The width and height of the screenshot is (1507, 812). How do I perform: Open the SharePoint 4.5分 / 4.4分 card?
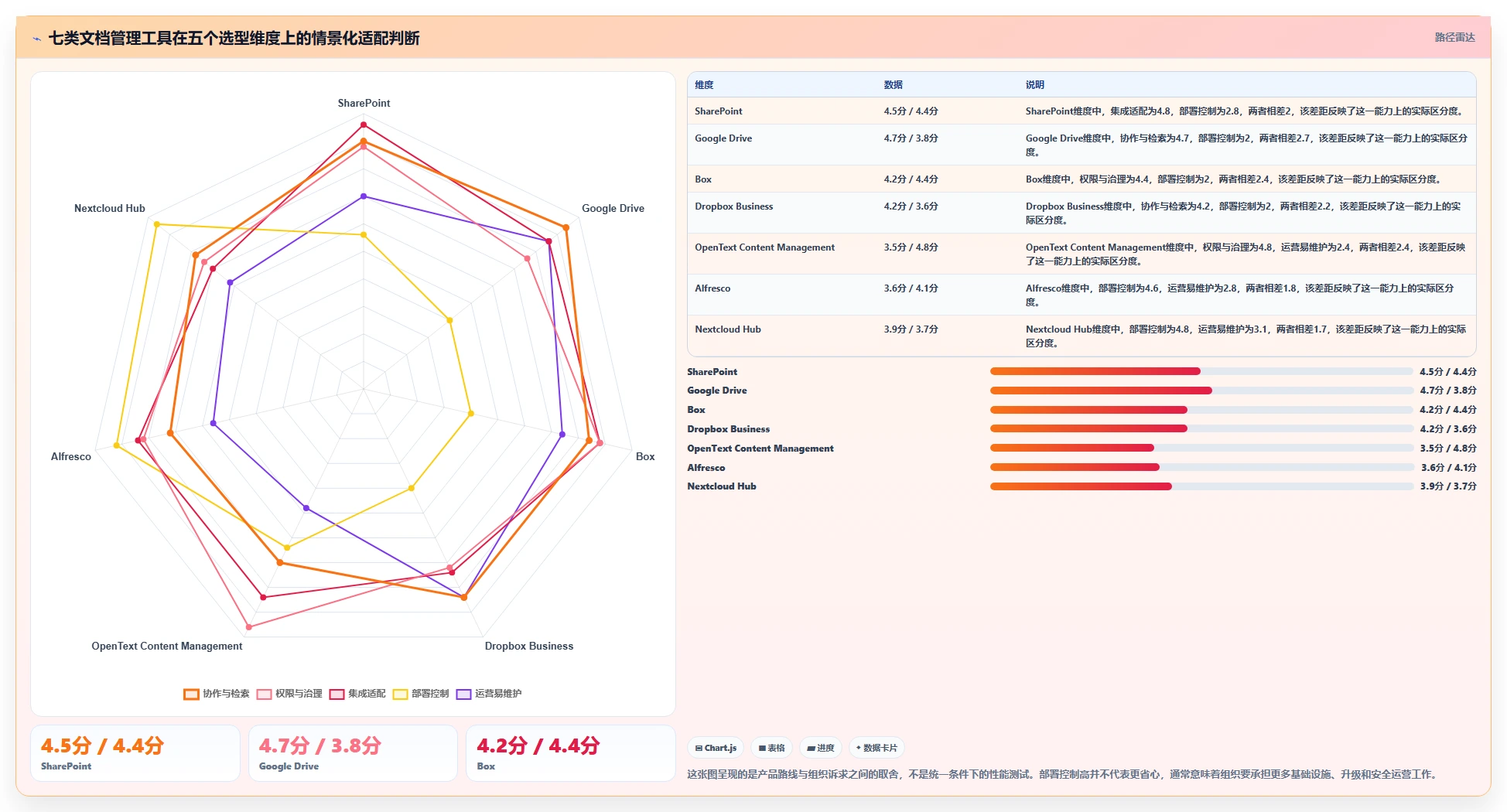point(135,753)
